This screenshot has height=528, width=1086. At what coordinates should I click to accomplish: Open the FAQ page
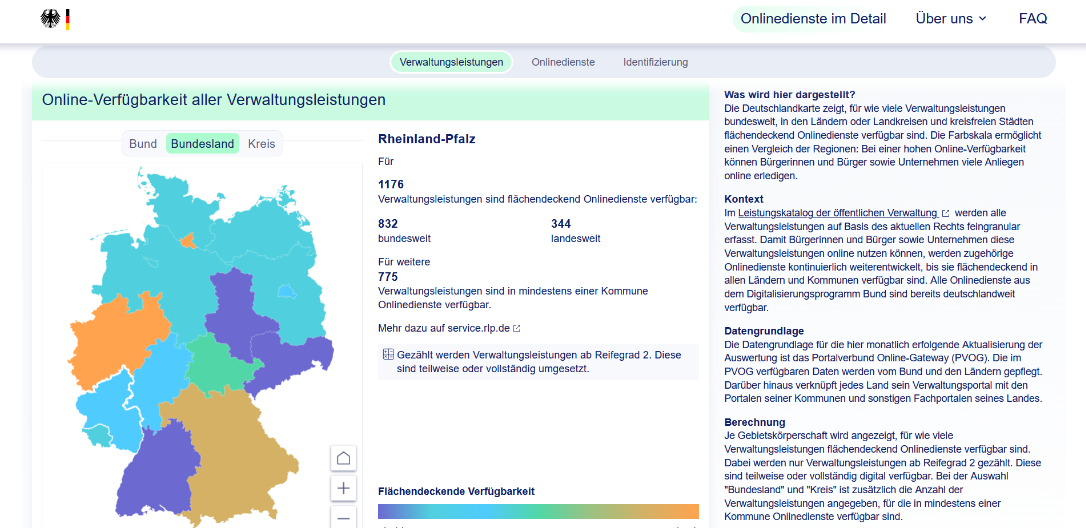click(x=1033, y=19)
